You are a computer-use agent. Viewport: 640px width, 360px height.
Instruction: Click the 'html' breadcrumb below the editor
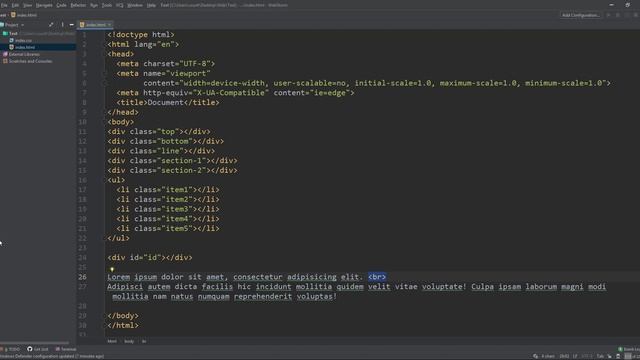point(112,341)
